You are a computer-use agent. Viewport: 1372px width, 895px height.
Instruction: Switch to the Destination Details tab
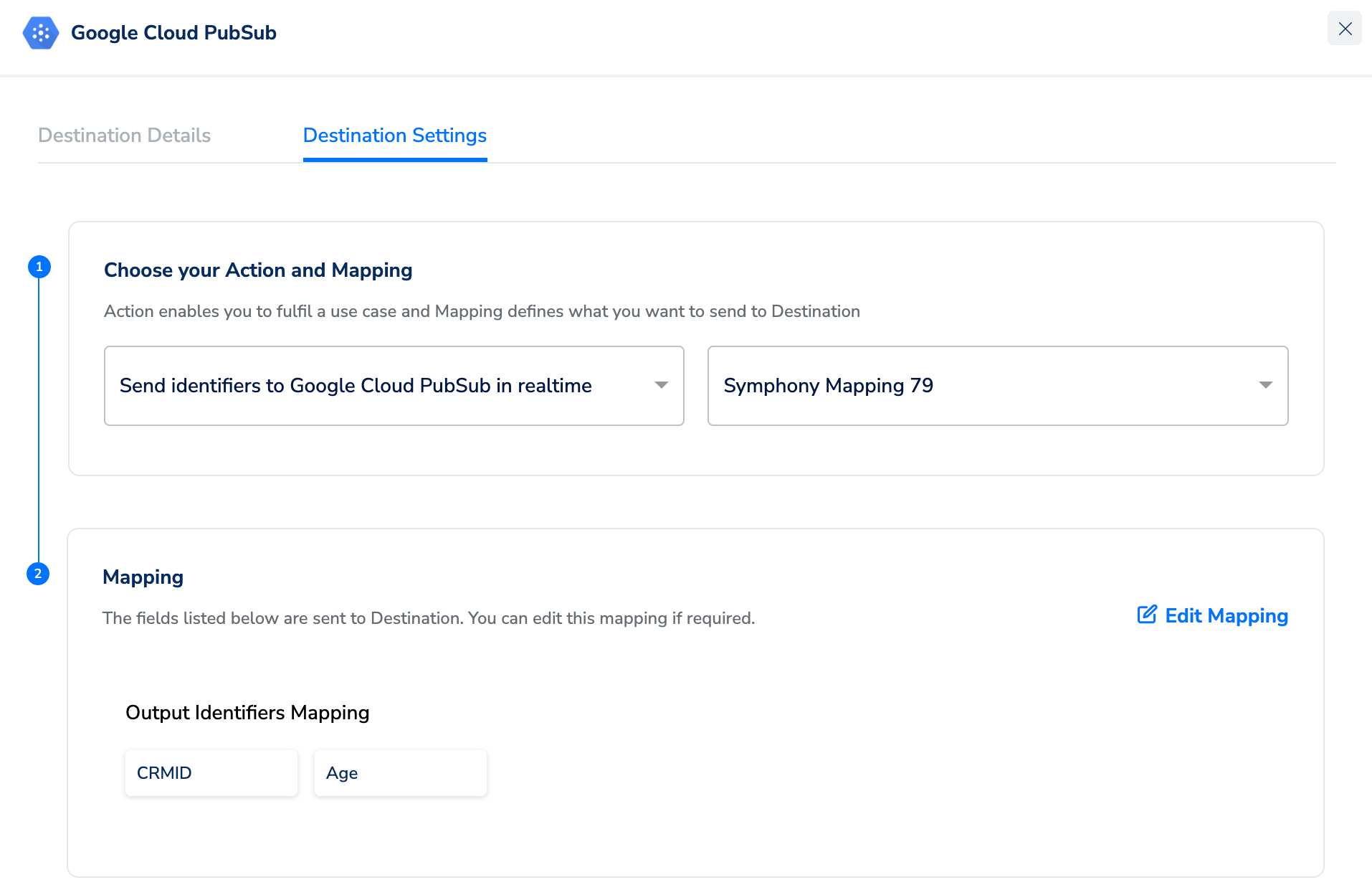click(x=124, y=136)
